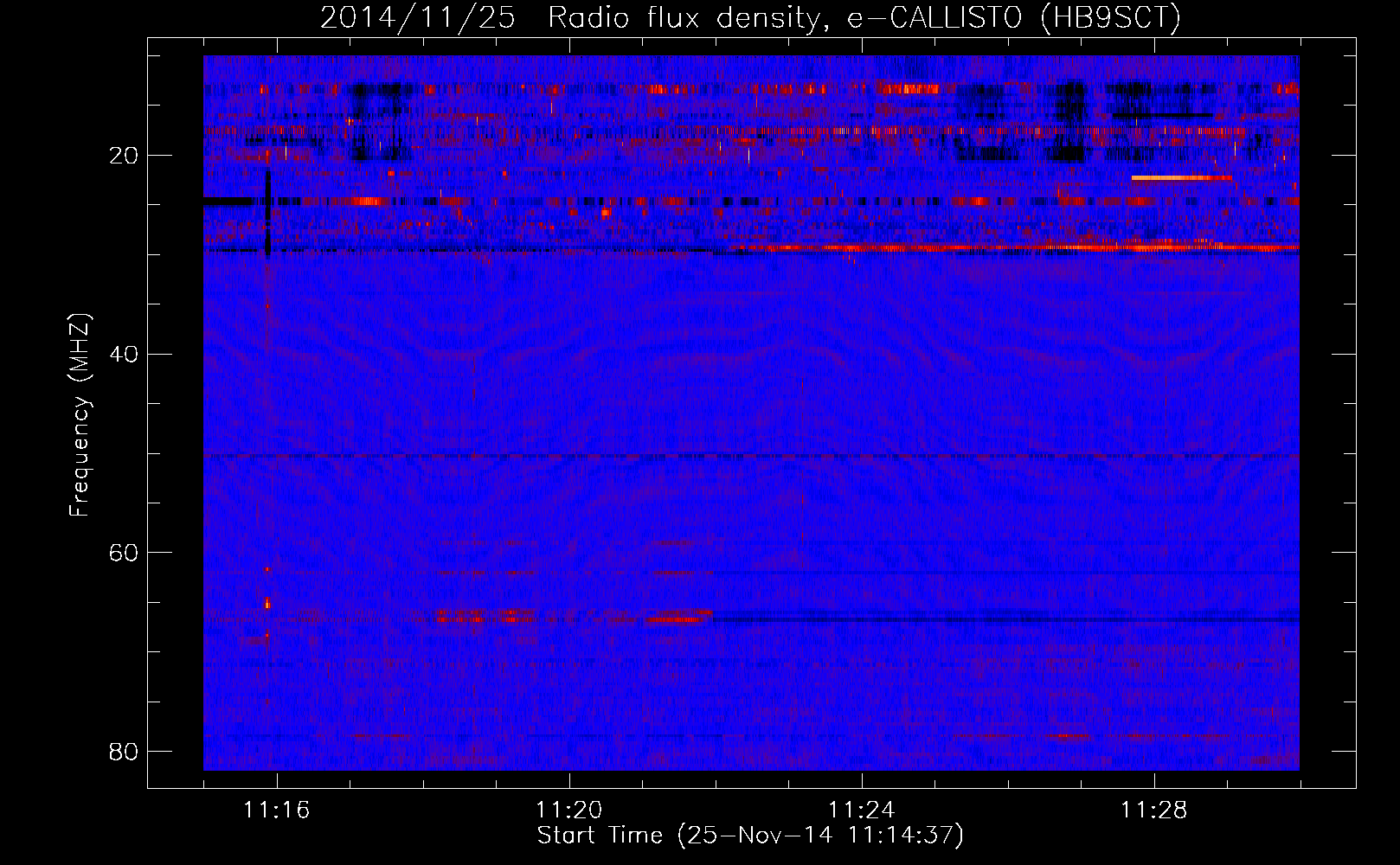Click the 'Start Time (25-Nov-14 11:14:37)' label

tap(750, 836)
